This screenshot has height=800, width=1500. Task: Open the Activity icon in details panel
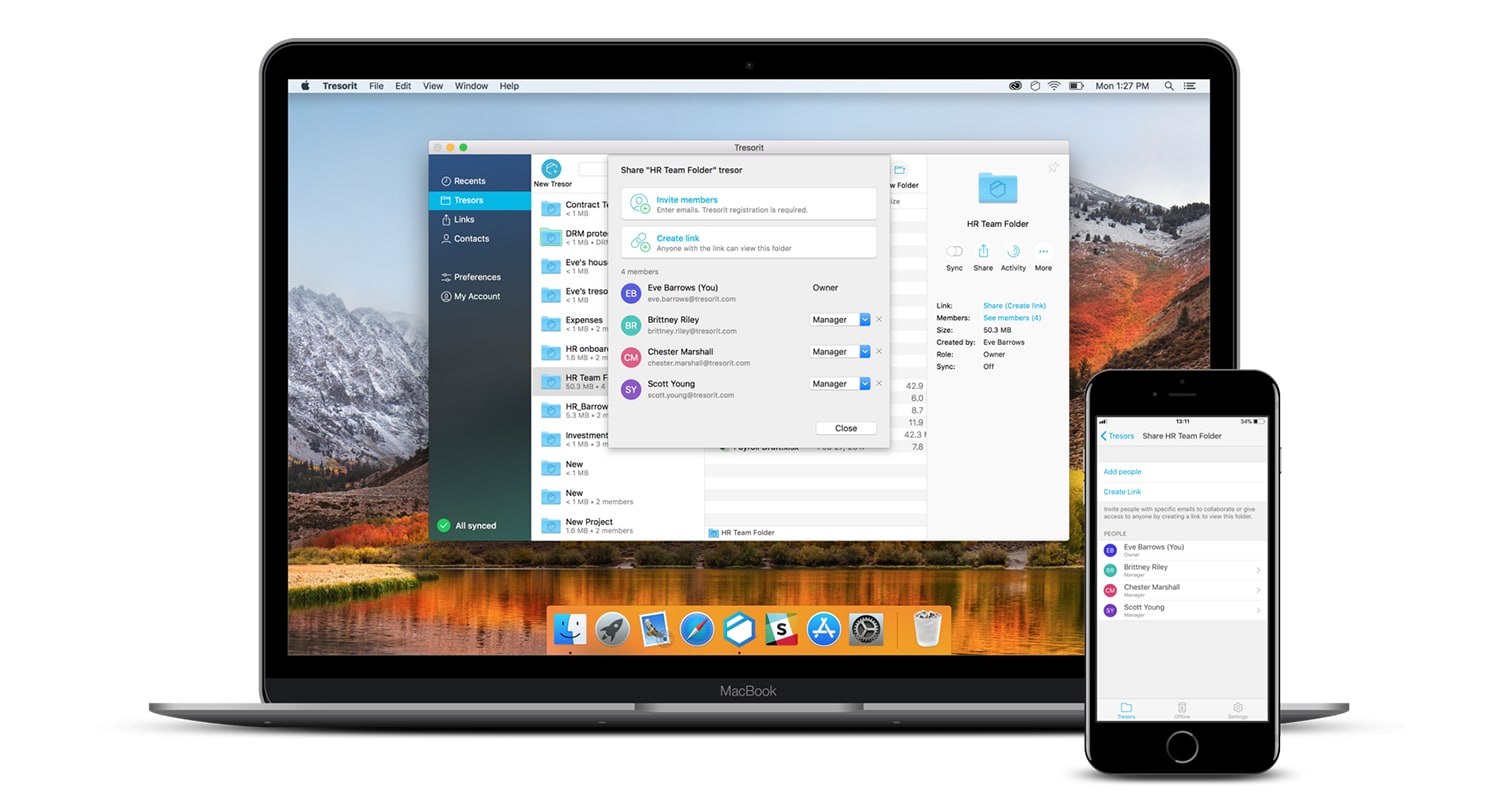[1013, 252]
